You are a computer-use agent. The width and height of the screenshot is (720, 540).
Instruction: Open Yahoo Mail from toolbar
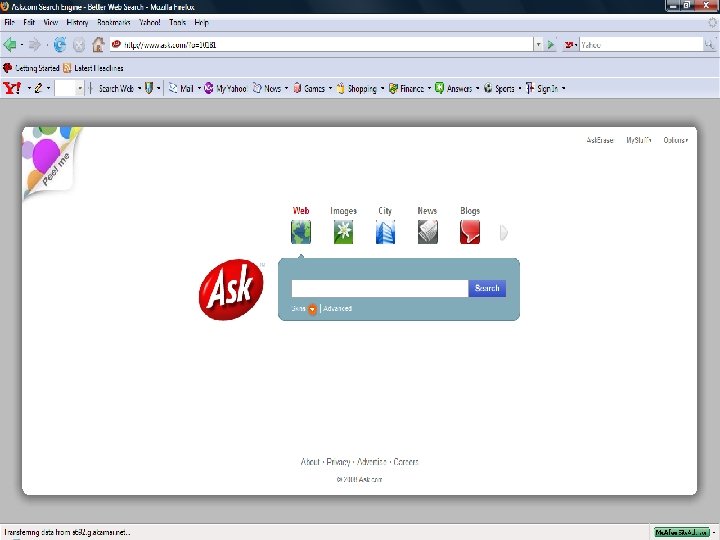point(181,88)
